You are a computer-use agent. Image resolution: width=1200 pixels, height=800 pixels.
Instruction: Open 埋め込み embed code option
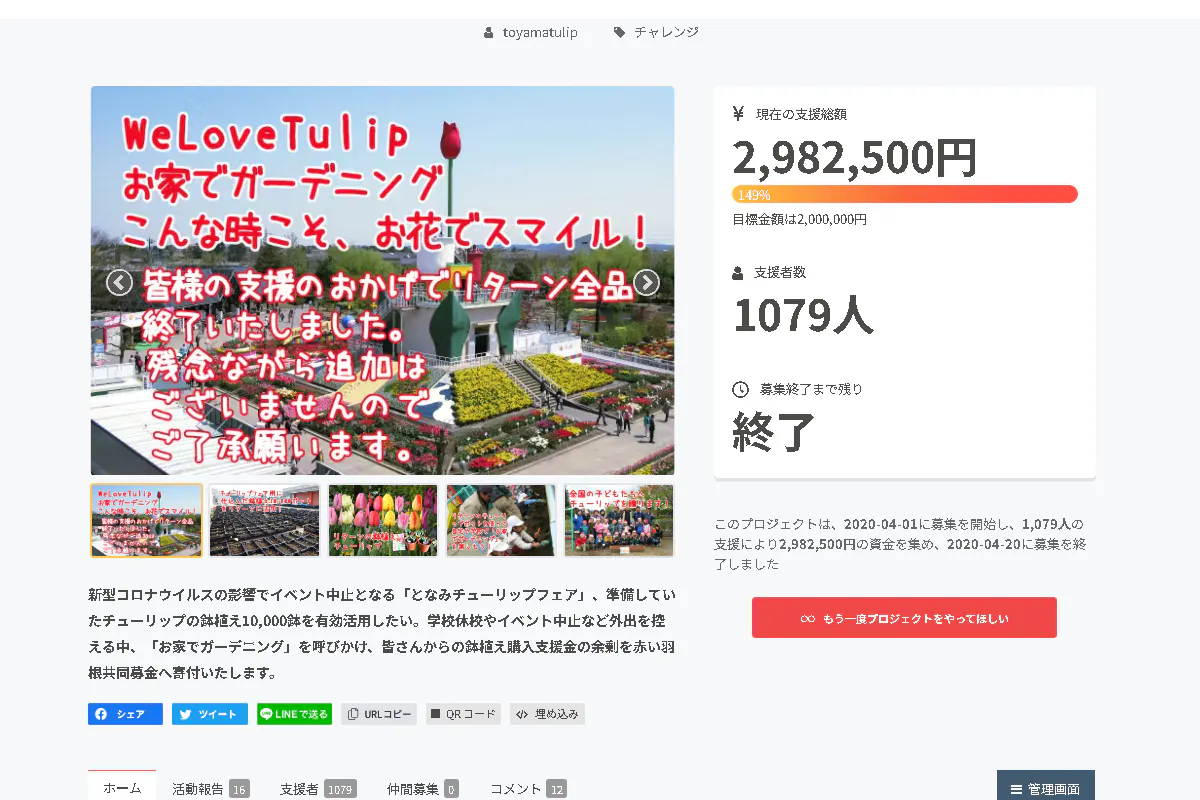pyautogui.click(x=547, y=714)
